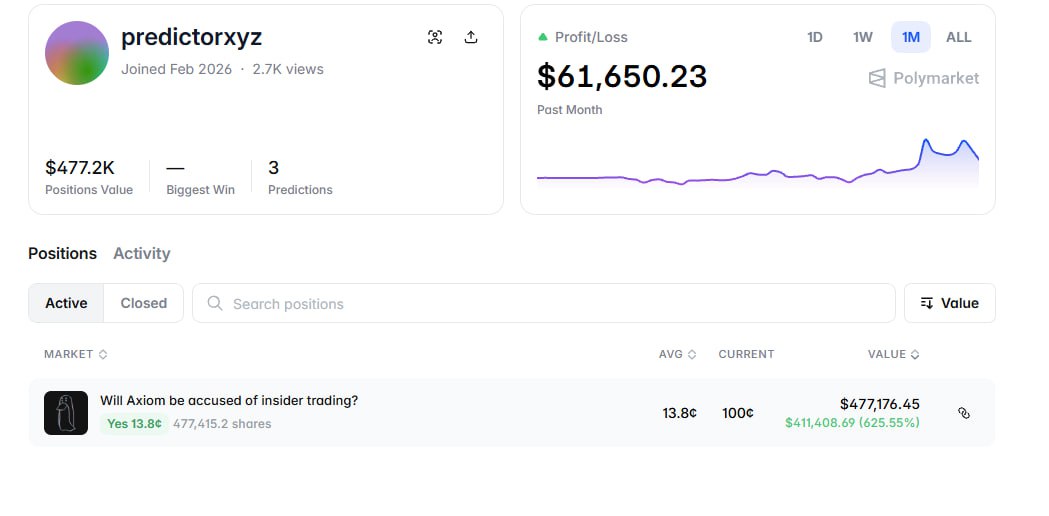Sort by AVG column header
This screenshot has height=516, width=1049.
pos(677,354)
